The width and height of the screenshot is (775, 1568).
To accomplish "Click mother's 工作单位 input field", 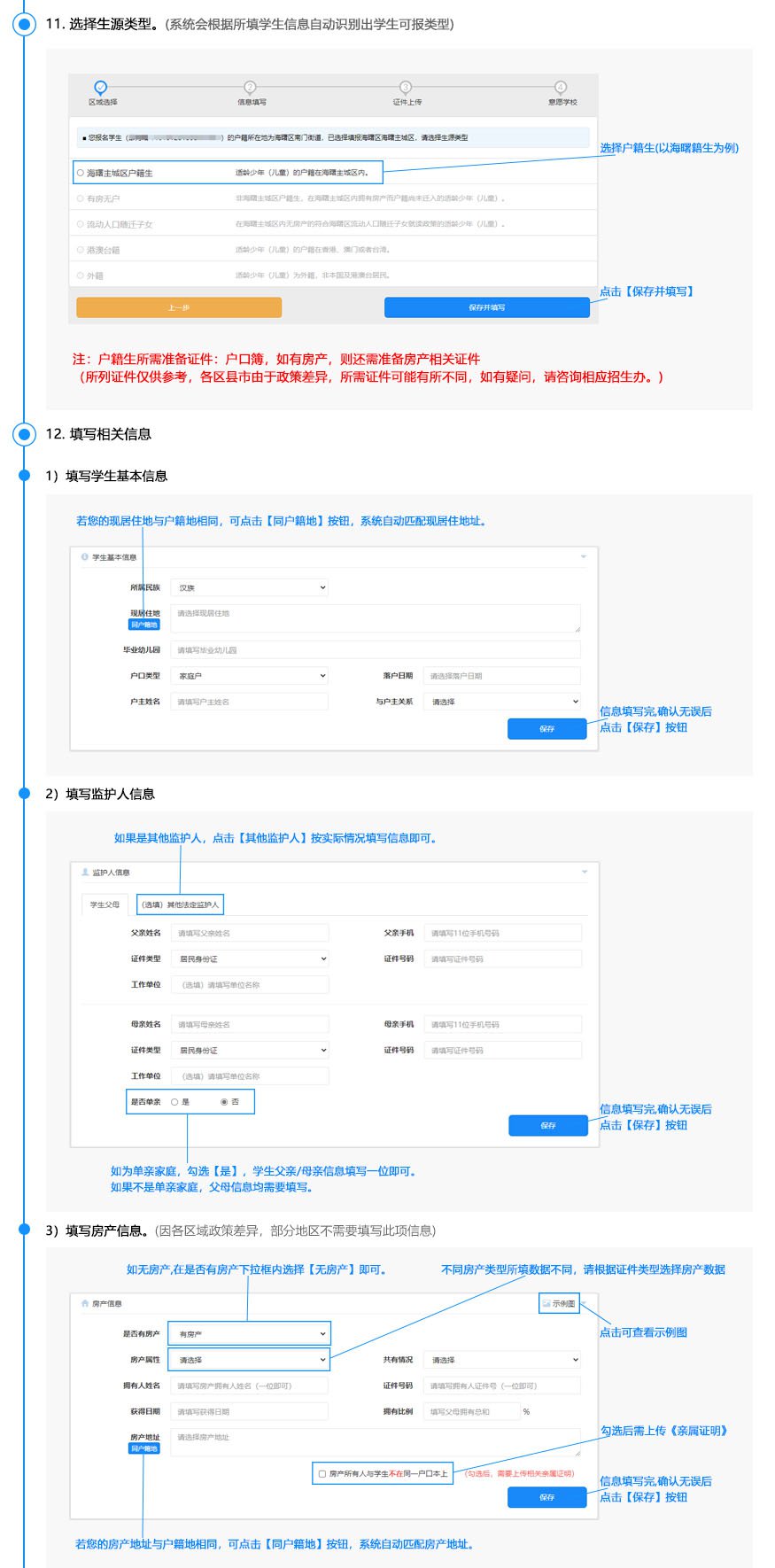I will (251, 1075).
